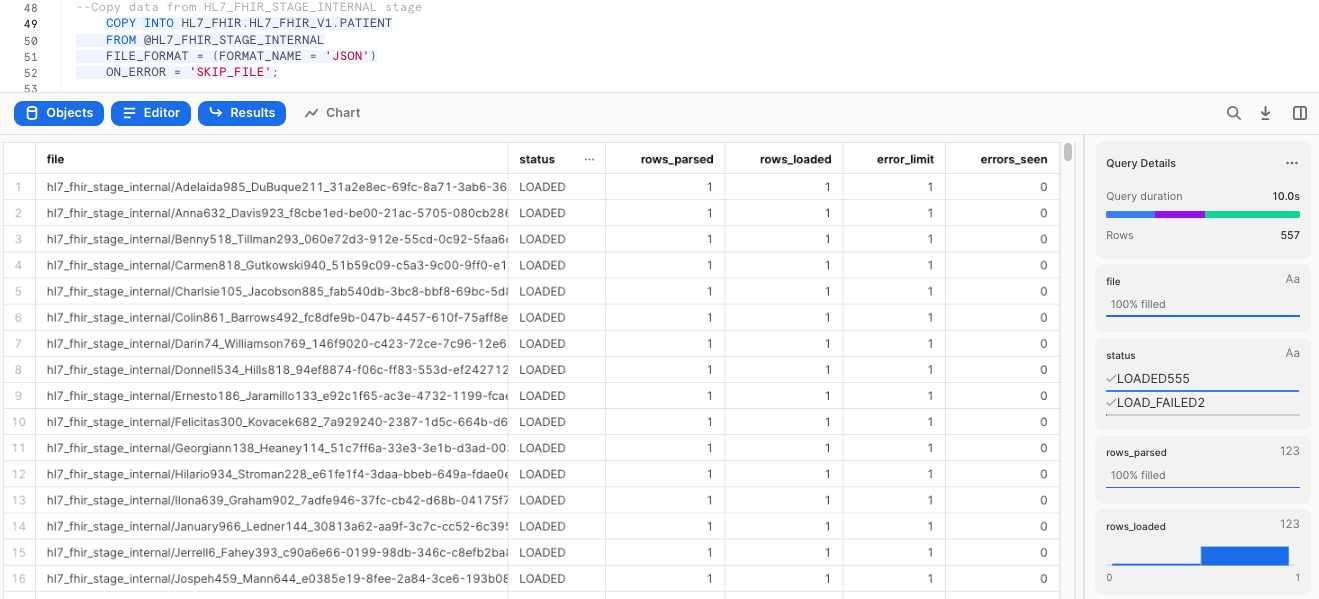This screenshot has width=1319, height=599.
Task: Select the file card in details panel
Action: 1202,294
